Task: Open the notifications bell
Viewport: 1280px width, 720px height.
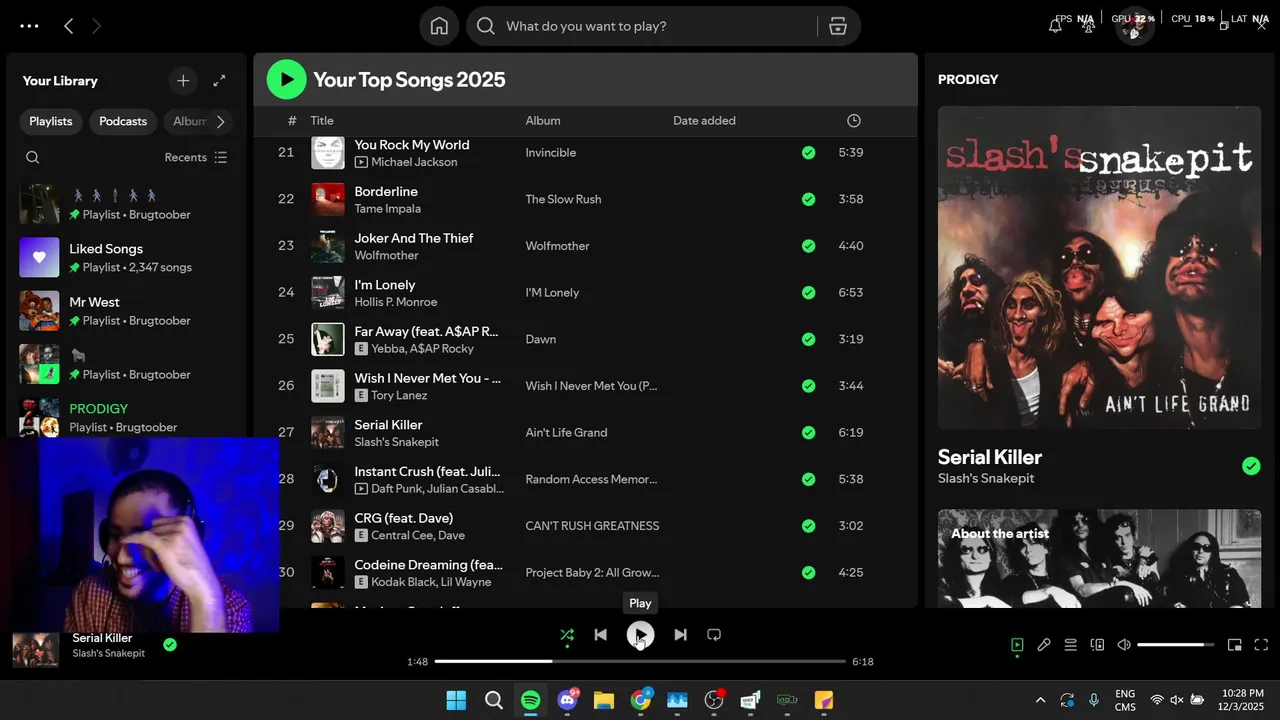Action: 1055,26
